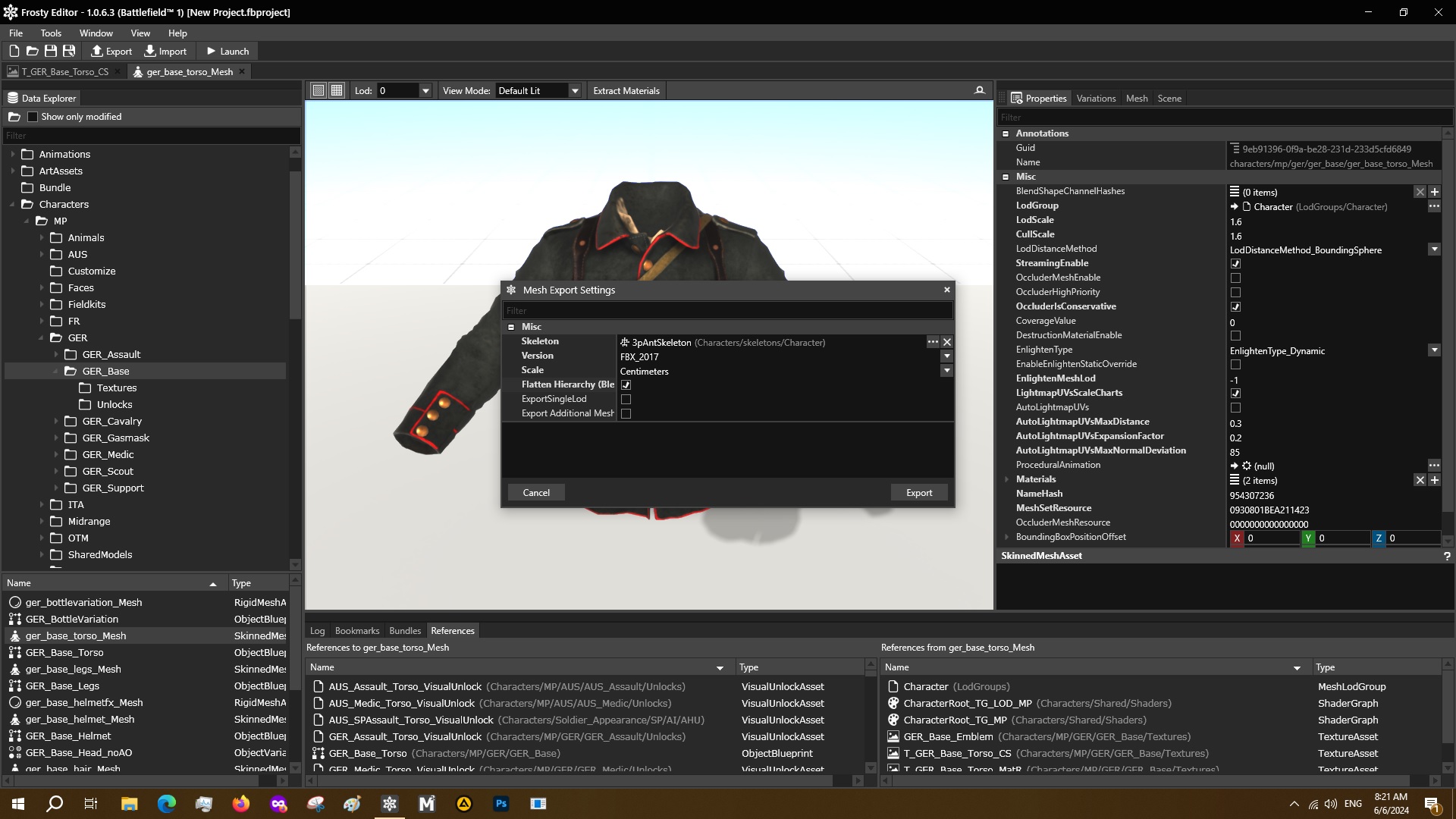Check the Show only modified box
Screen dimensions: 1456x819
[x=33, y=117]
